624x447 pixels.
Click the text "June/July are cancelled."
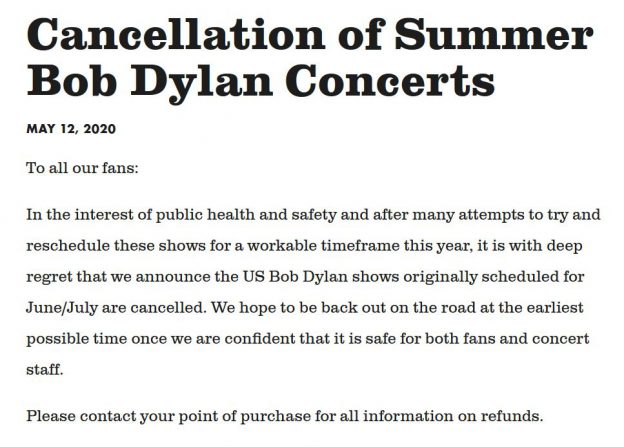click(117, 308)
